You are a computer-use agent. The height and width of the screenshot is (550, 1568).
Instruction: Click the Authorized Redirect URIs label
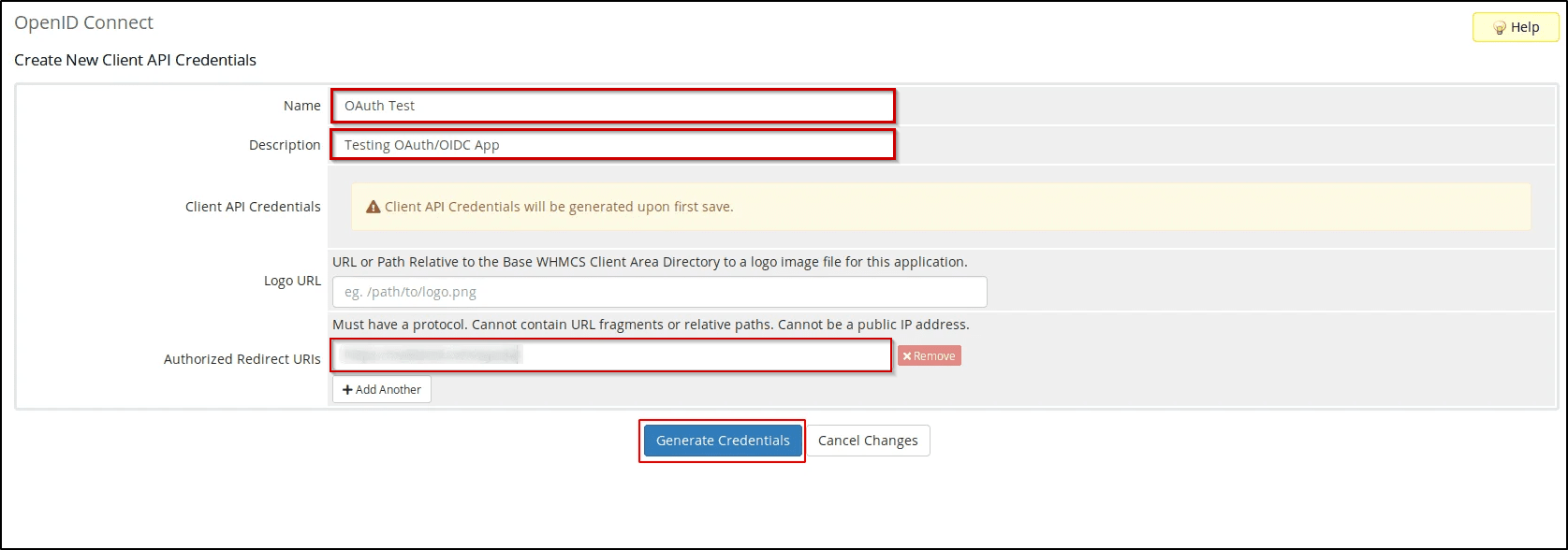242,358
